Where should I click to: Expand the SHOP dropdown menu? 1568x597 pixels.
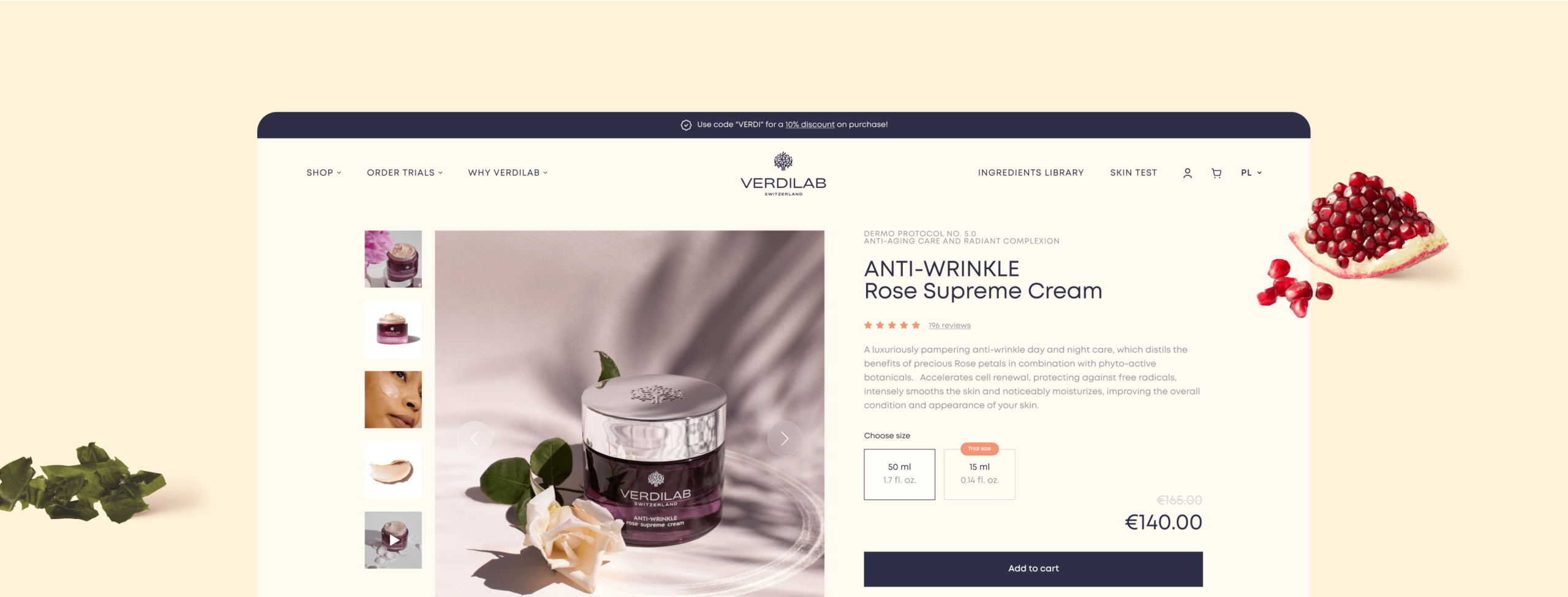click(324, 173)
